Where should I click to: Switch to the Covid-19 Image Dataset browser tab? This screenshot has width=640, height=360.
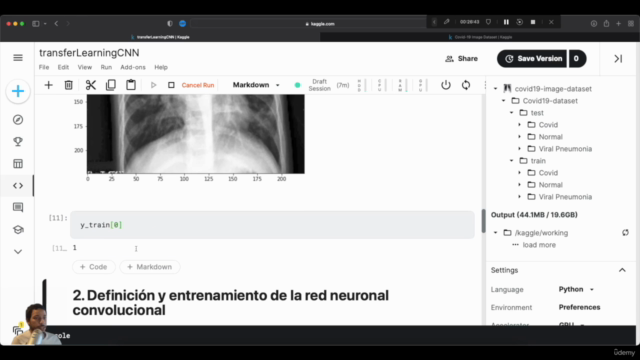(480, 37)
